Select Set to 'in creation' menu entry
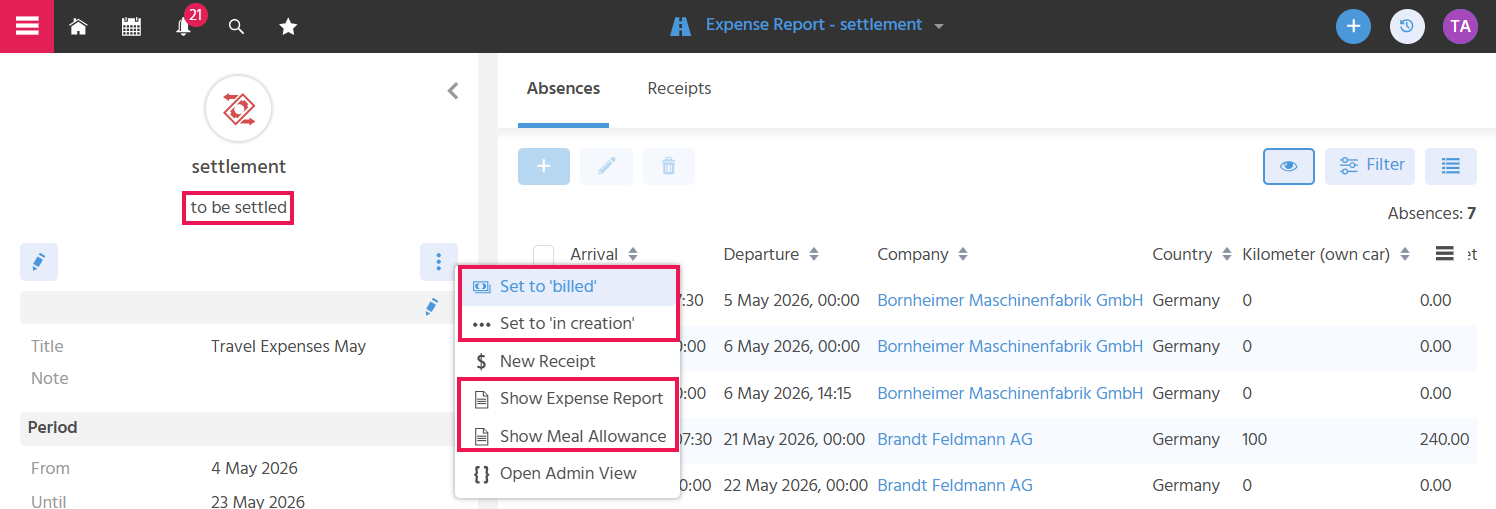 pos(568,323)
